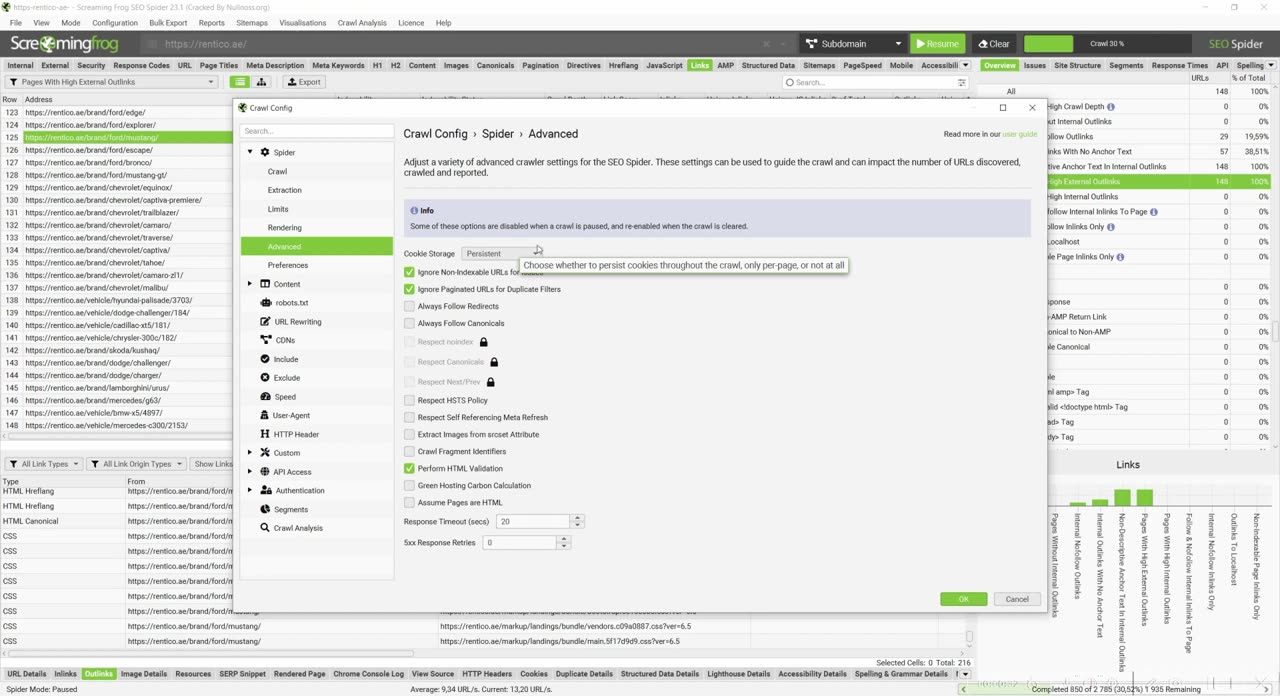The image size is (1280, 696).
Task: Open the Subdomain mode dropdown
Action: tap(853, 44)
